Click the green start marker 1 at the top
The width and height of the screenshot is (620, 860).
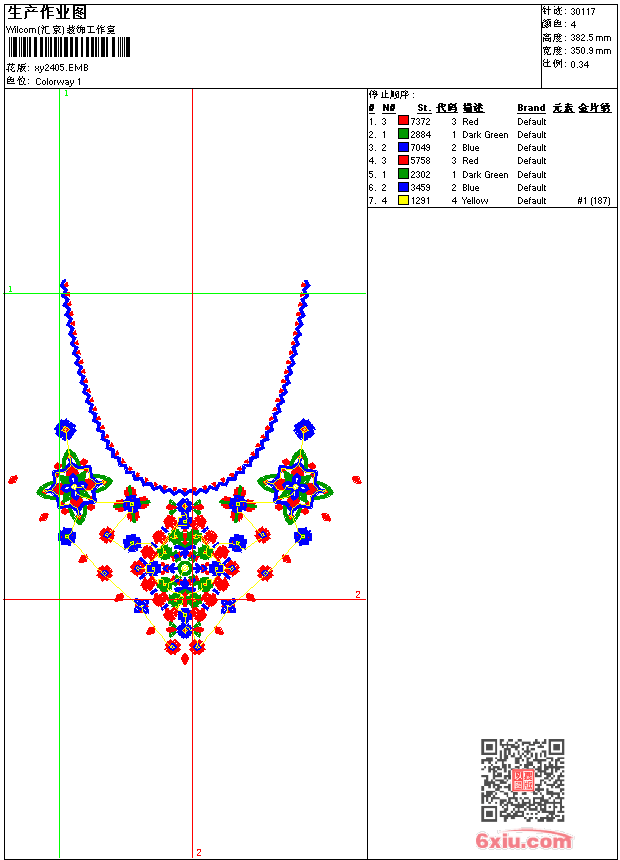click(66, 93)
